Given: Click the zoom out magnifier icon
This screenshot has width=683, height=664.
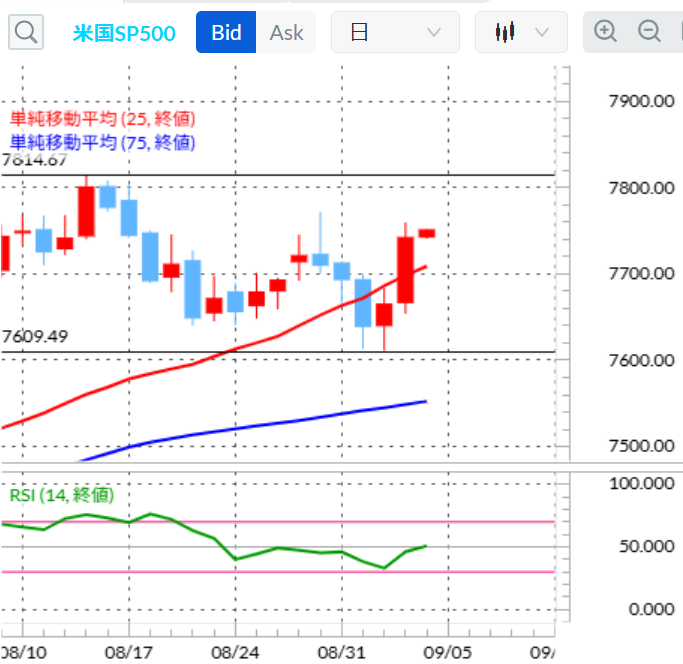Looking at the screenshot, I should pos(649,32).
